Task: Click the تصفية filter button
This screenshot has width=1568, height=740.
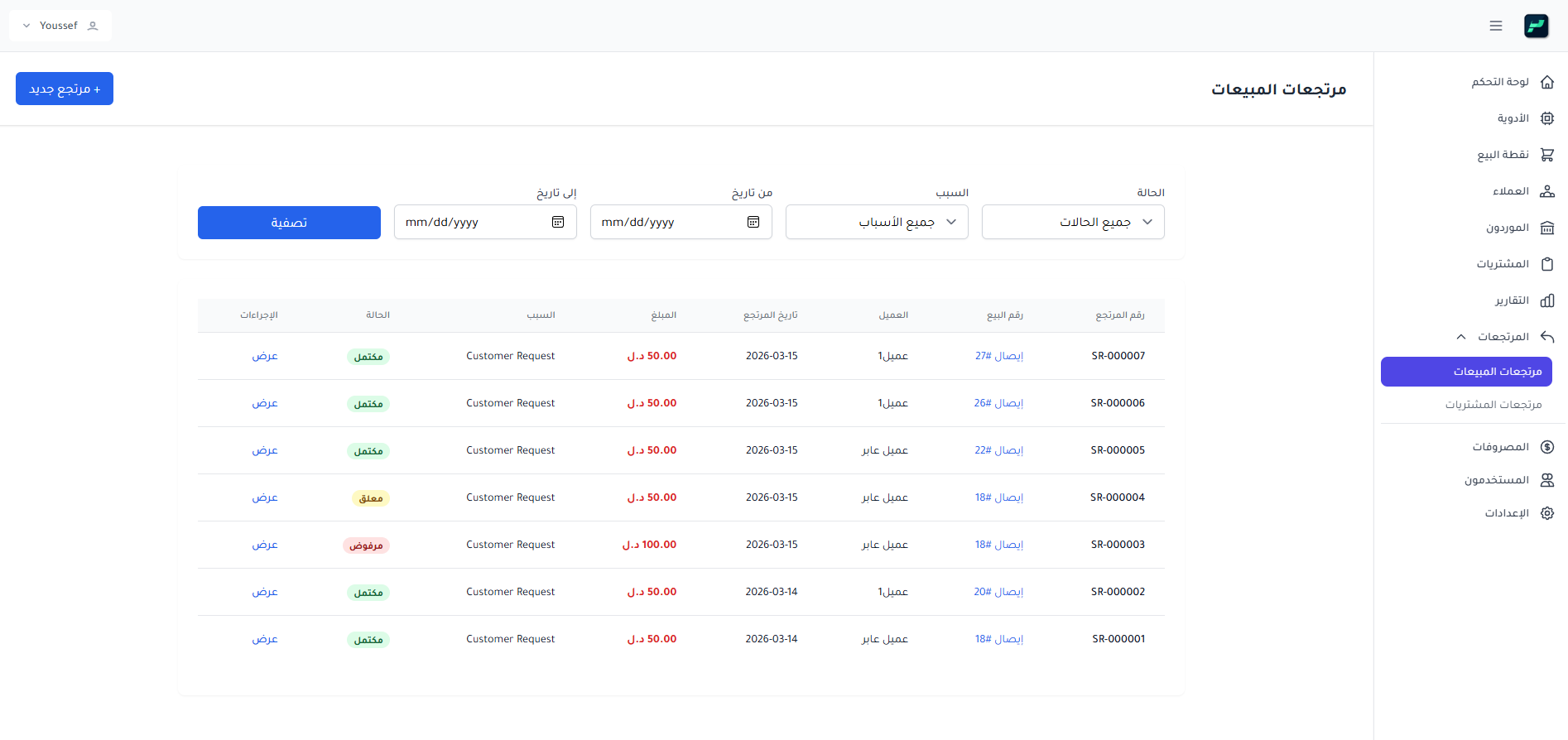Action: (289, 223)
